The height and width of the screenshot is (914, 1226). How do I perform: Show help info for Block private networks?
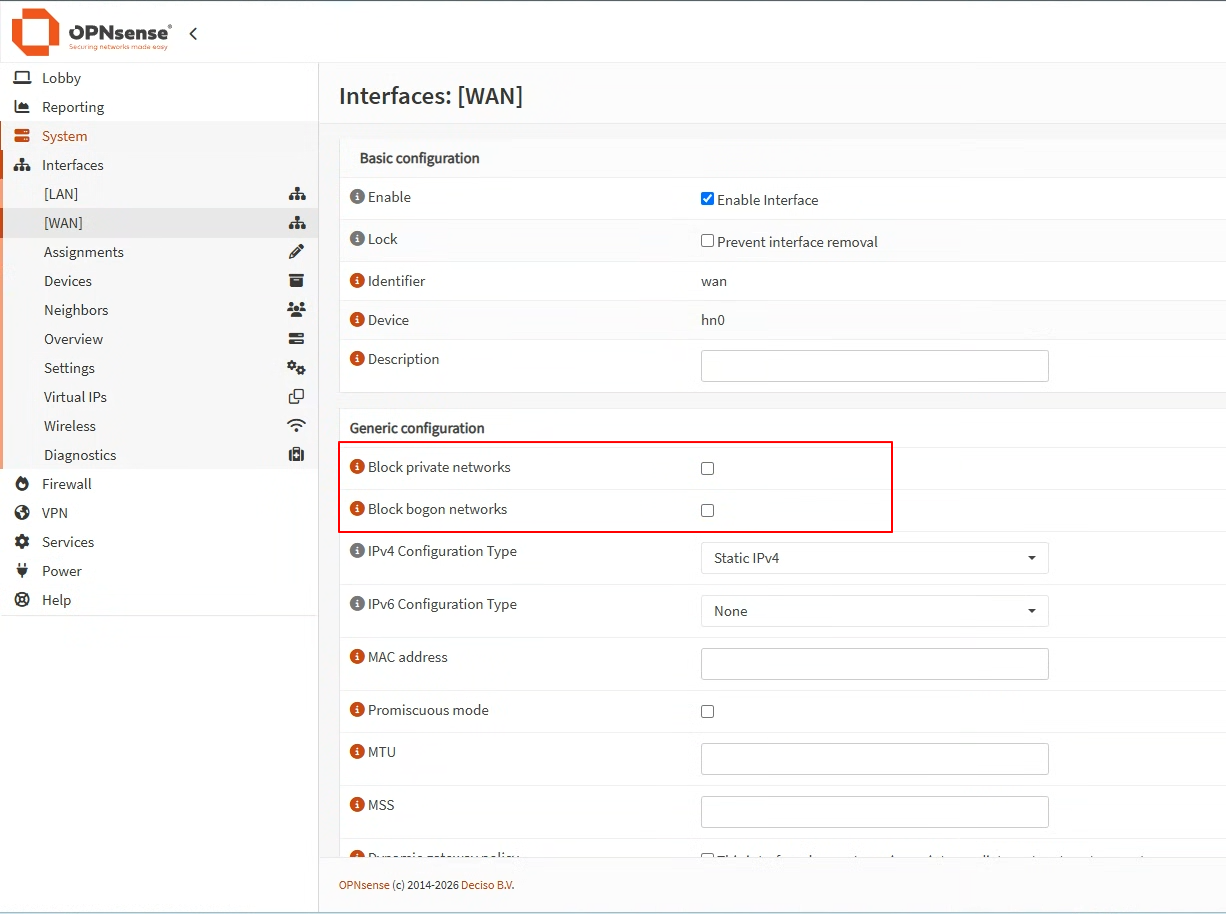(357, 467)
